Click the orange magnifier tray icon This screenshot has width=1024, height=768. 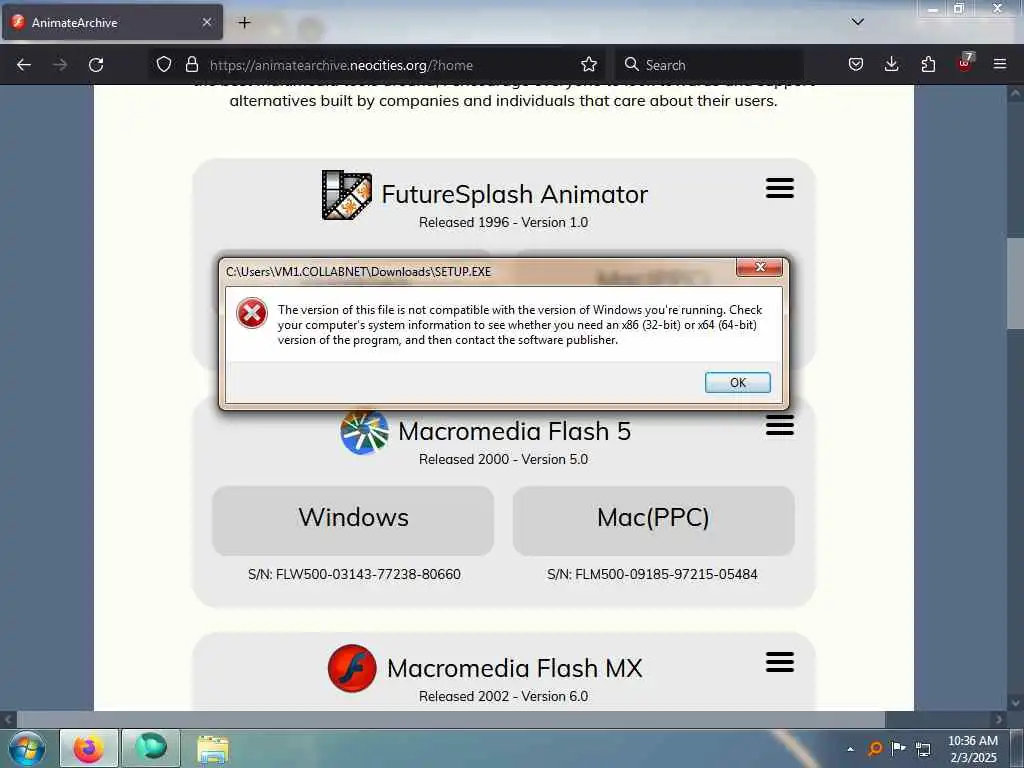click(874, 748)
